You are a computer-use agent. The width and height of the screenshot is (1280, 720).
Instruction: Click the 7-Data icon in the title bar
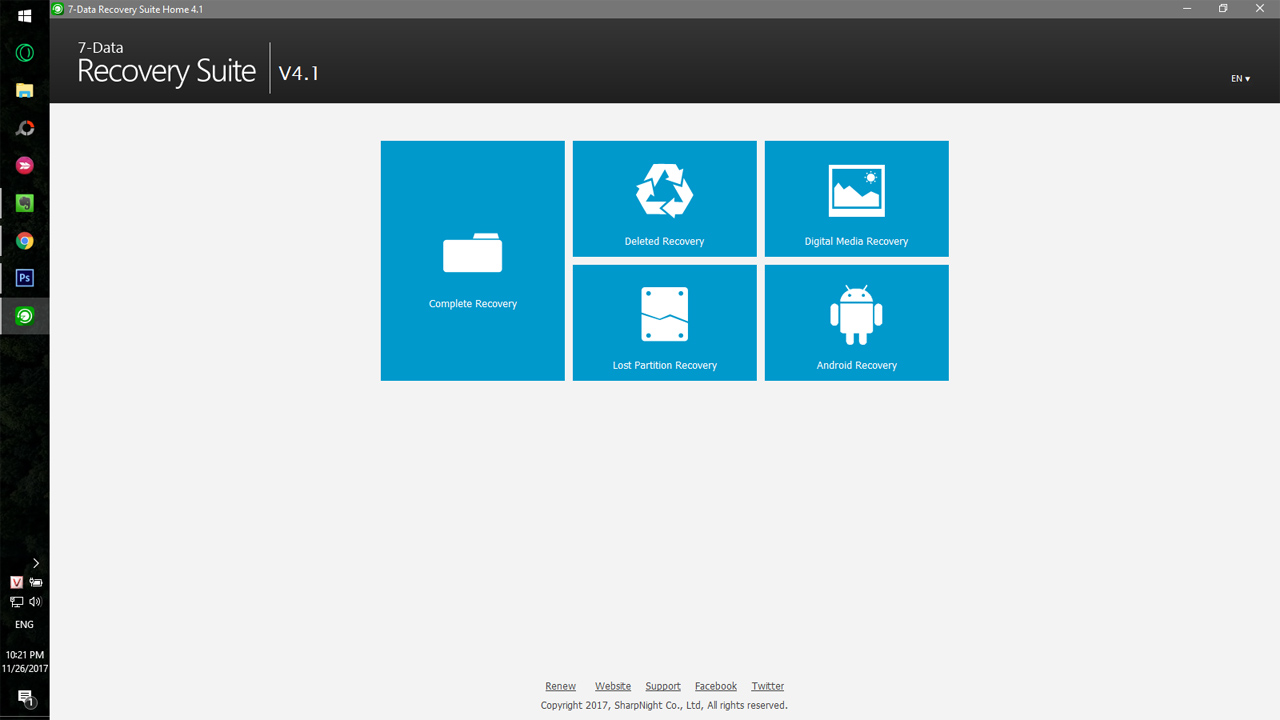pos(58,8)
